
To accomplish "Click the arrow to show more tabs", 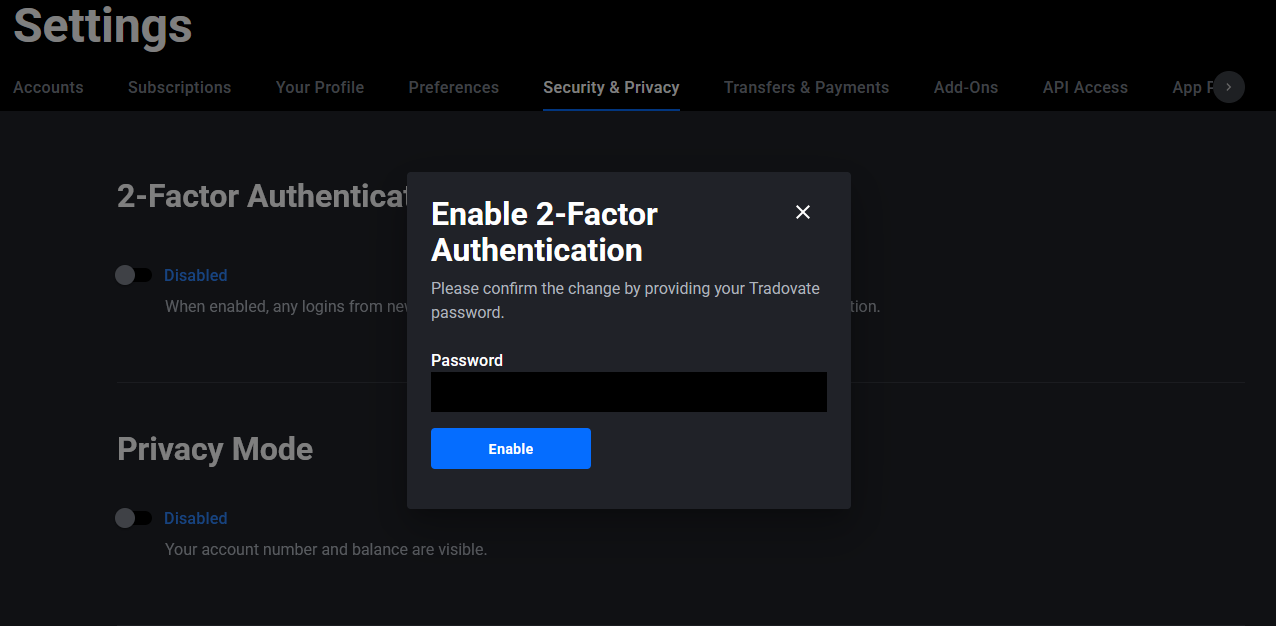I will (x=1229, y=87).
